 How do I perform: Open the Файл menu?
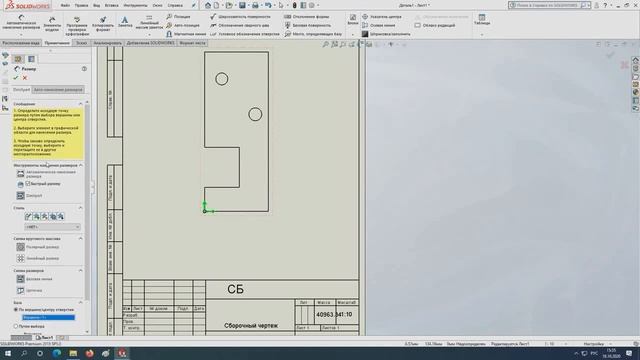point(65,6)
